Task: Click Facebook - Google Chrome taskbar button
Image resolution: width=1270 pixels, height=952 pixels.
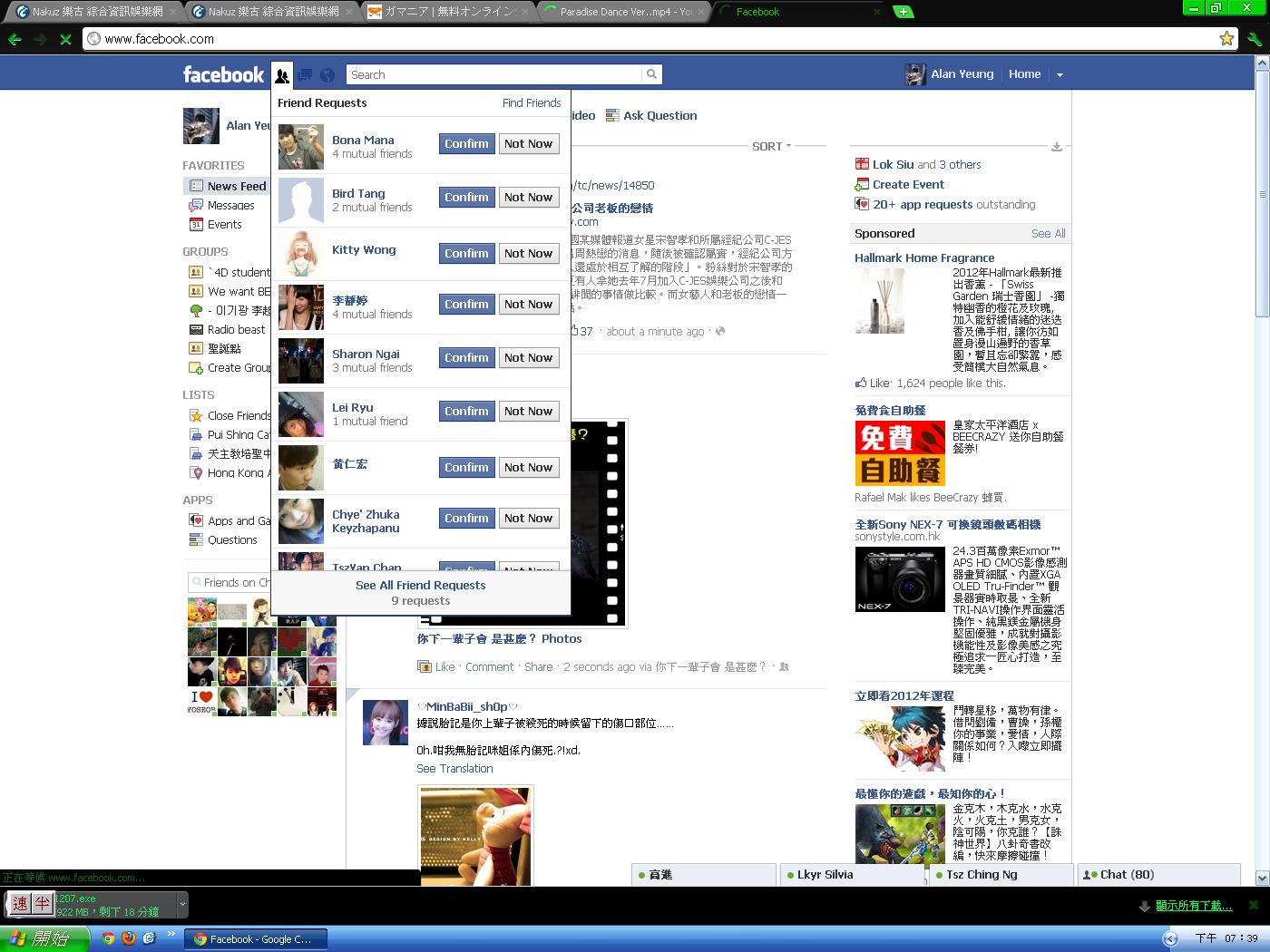Action: [x=254, y=939]
